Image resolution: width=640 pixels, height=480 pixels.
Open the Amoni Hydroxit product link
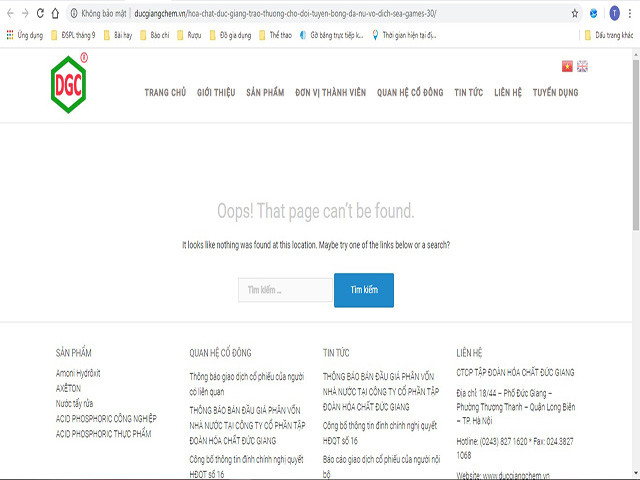point(78,373)
